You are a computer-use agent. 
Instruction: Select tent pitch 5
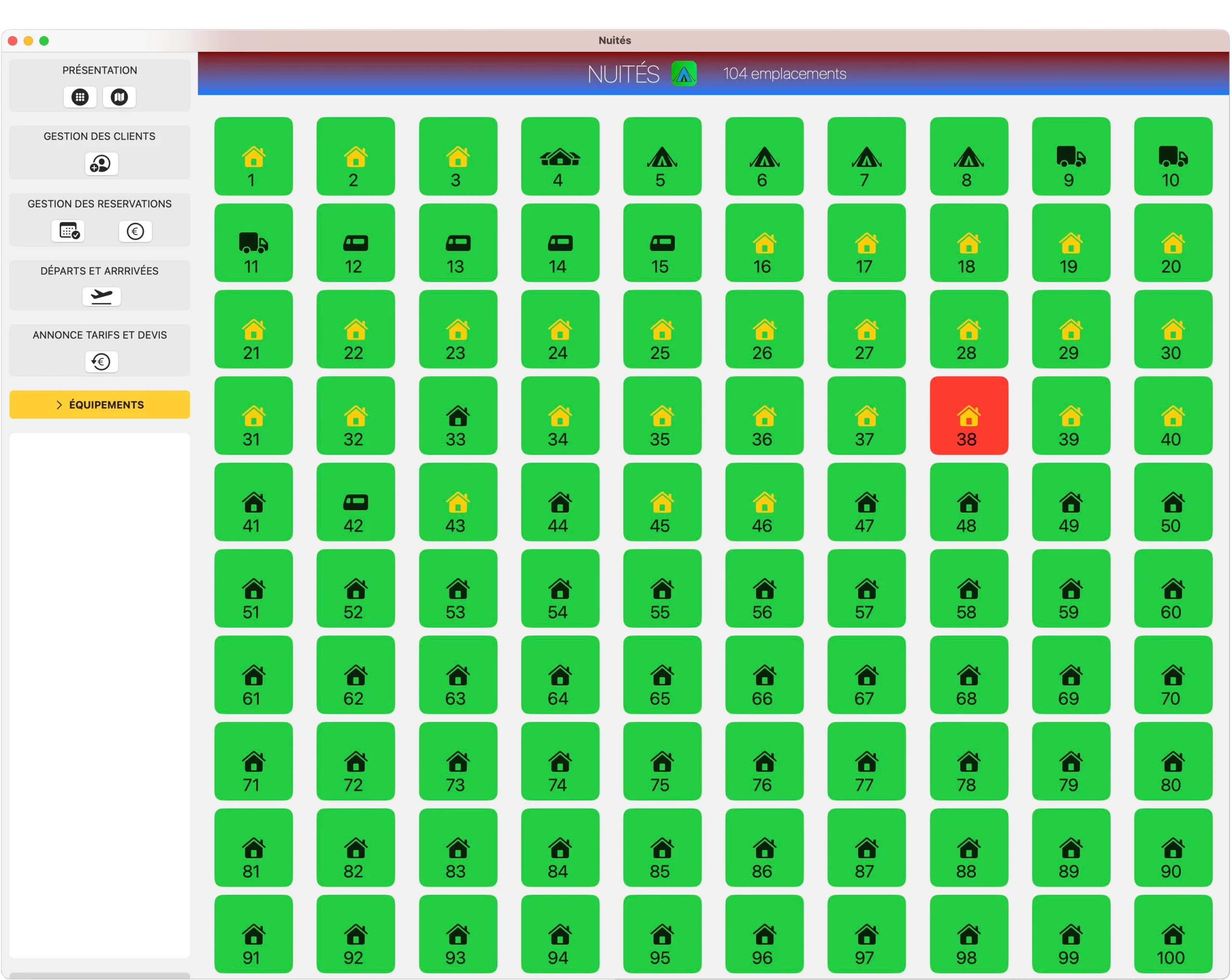(x=662, y=156)
